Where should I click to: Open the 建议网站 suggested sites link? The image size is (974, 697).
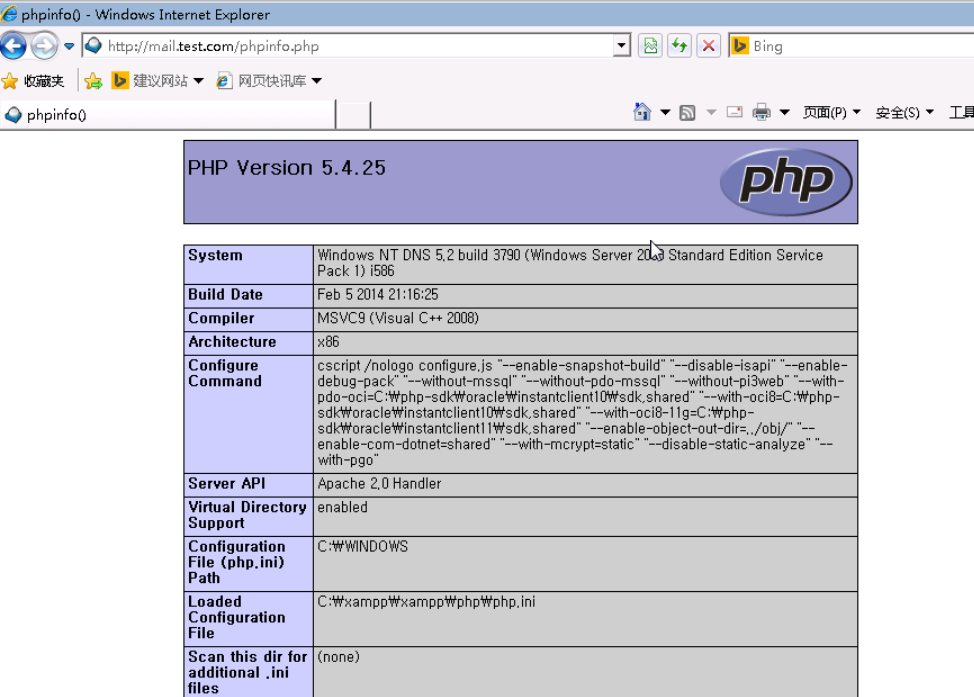150,81
